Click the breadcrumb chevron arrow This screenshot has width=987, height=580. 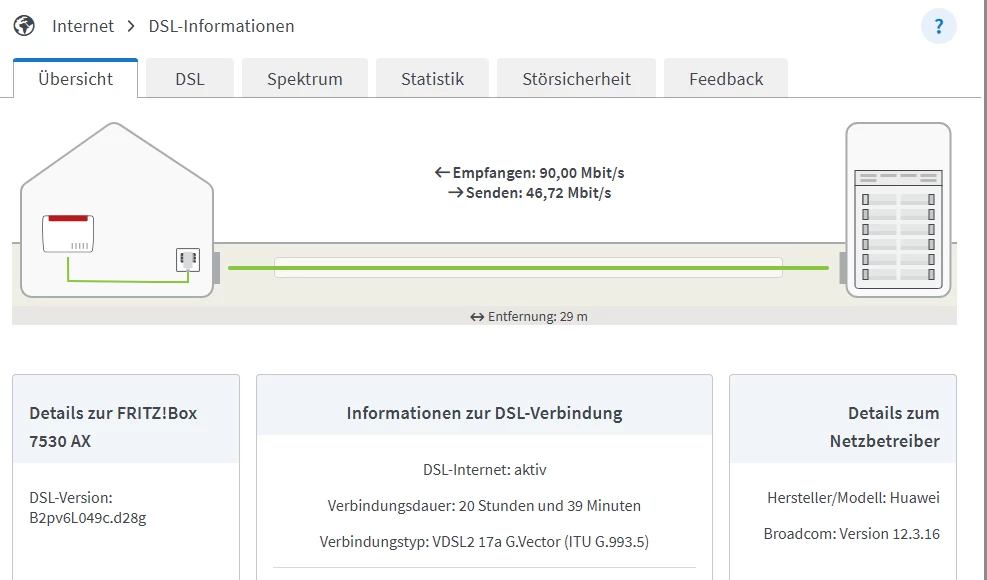131,26
